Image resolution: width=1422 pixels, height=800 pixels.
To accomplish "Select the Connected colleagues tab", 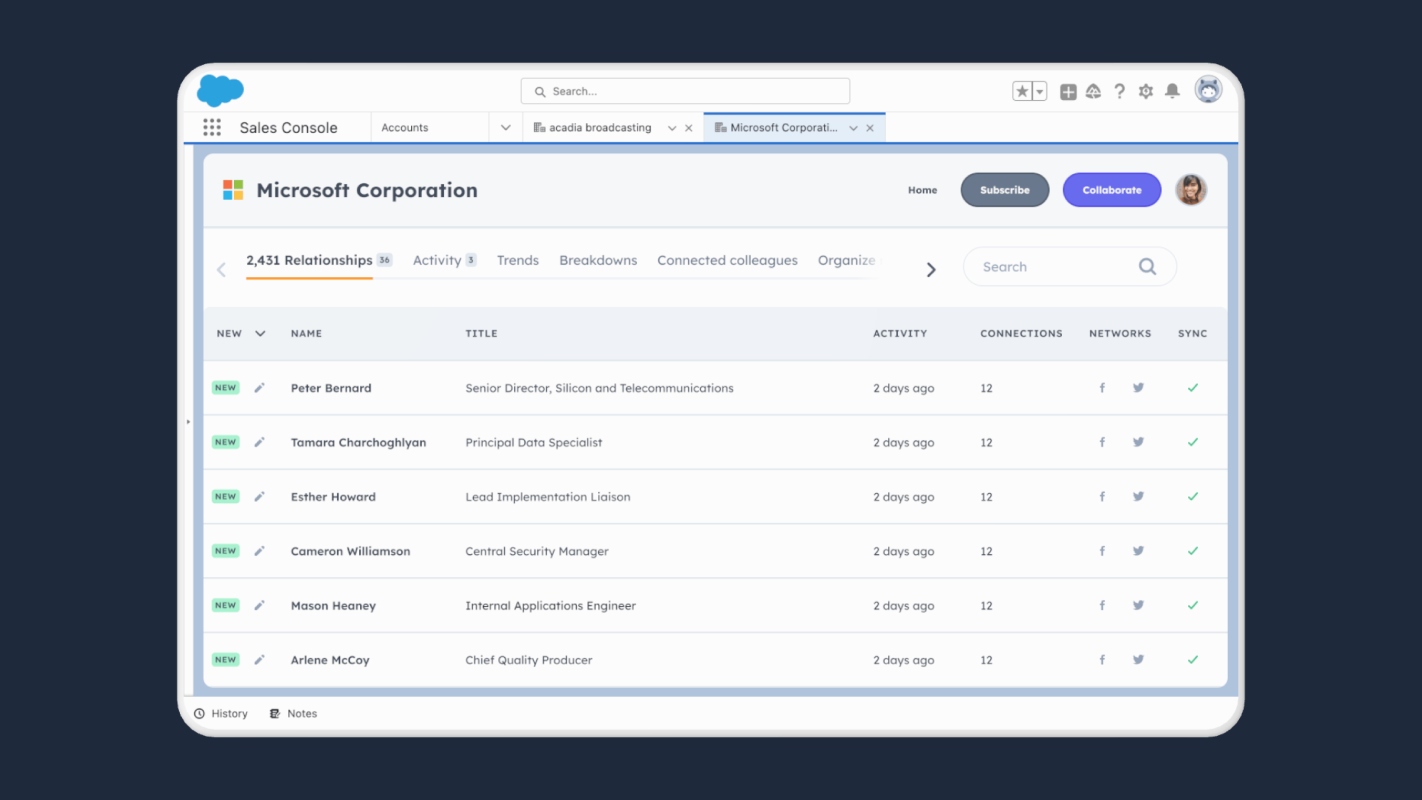I will tap(727, 260).
